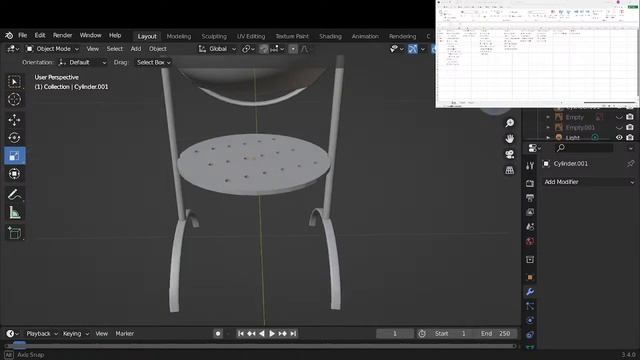Toggle proportional editing in header
Viewport: 640px width, 360px height.
293,49
